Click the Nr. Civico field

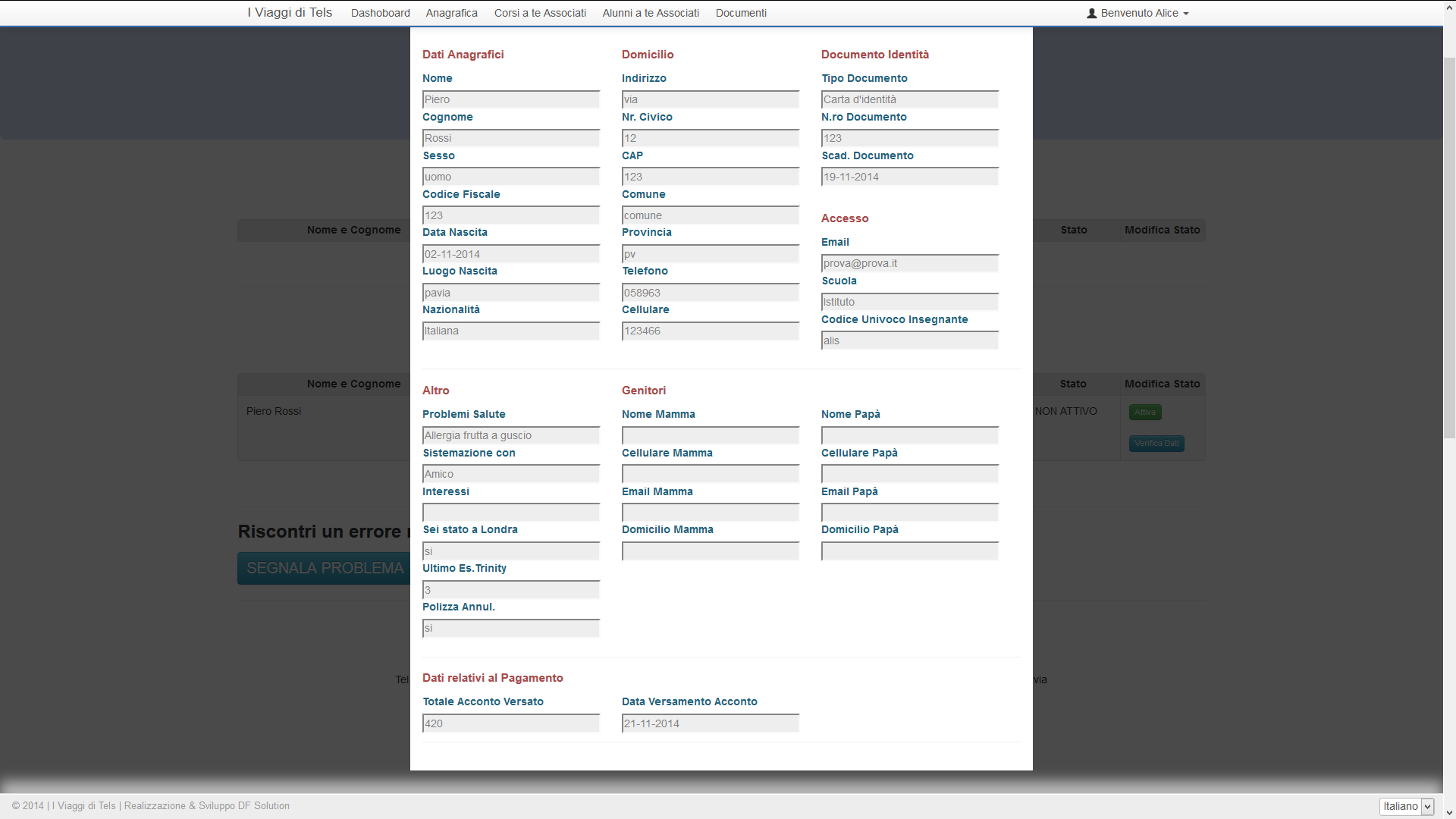tap(710, 138)
